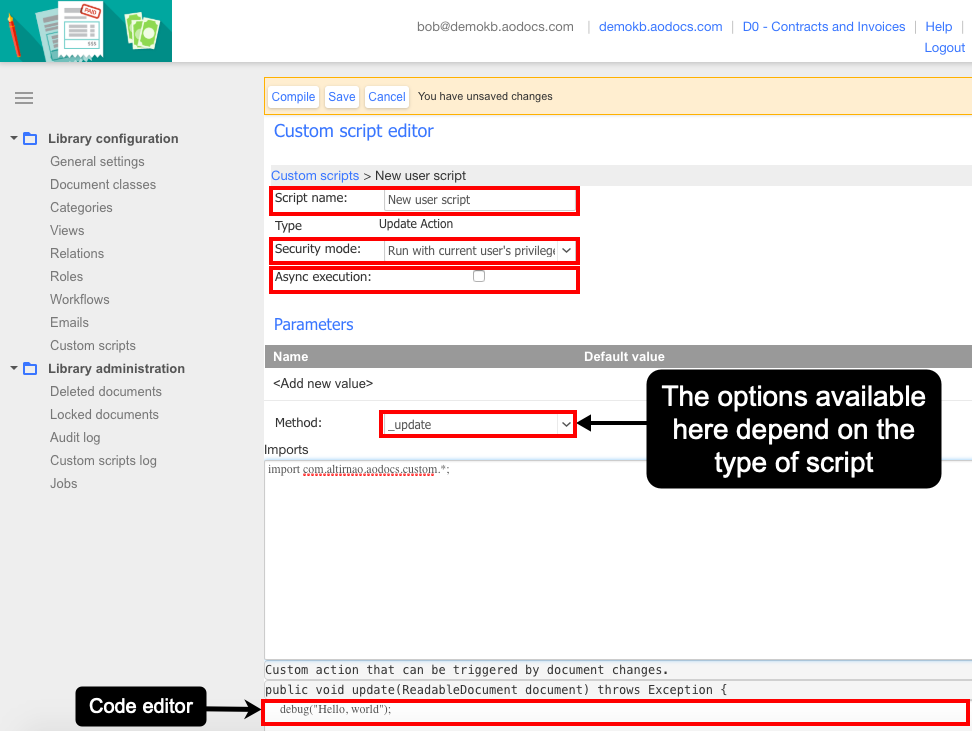
Task: Open Document classes in sidebar
Action: (103, 184)
